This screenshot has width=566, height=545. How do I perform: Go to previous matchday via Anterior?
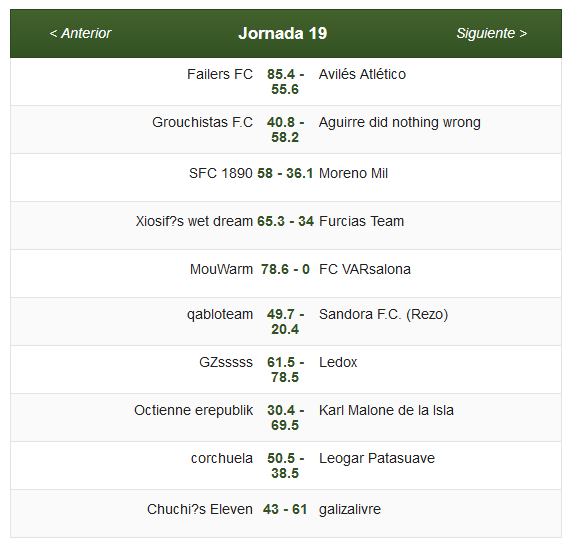click(80, 33)
